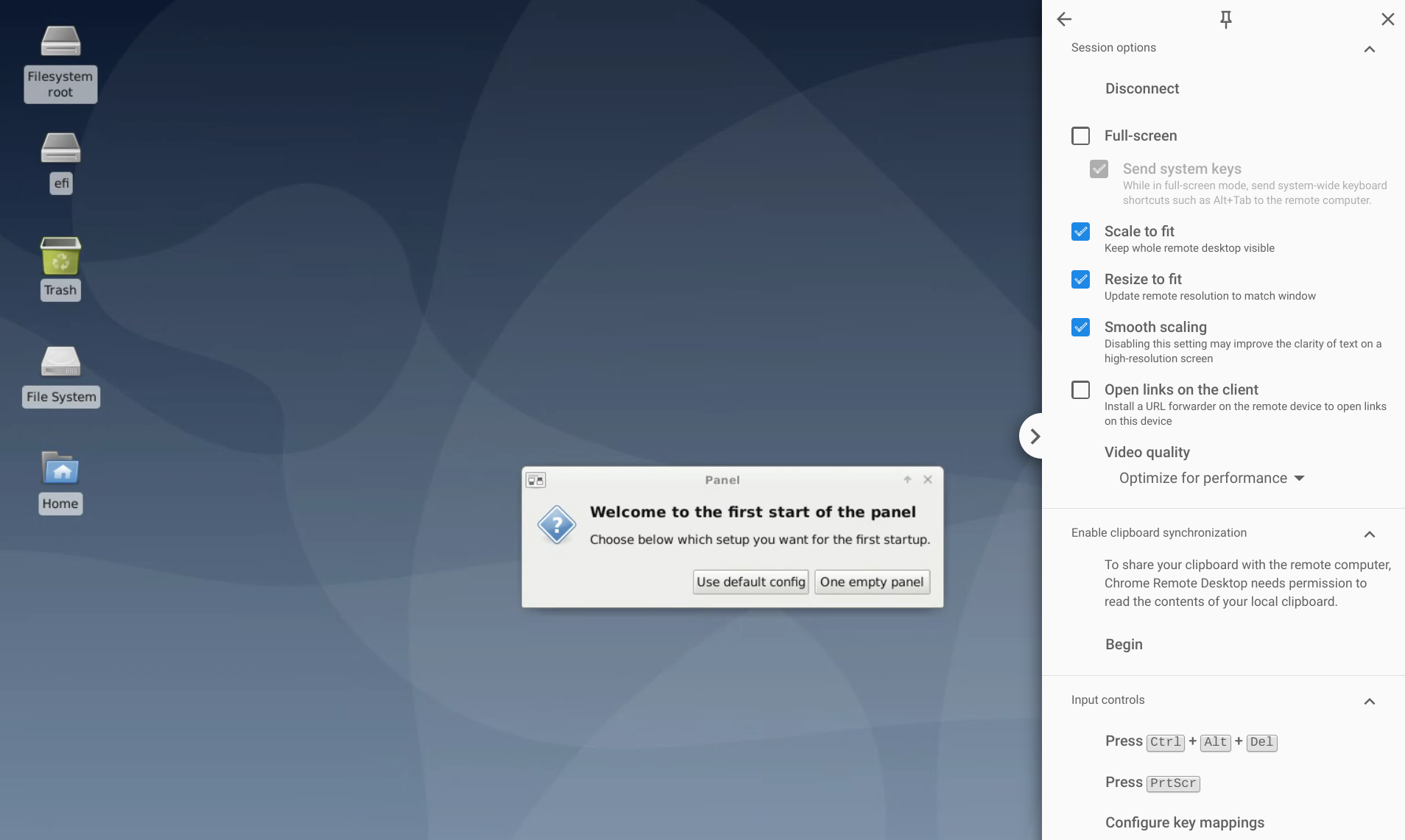Screen dimensions: 1405x840
Task: Enable the Full-screen option
Action: point(1080,135)
